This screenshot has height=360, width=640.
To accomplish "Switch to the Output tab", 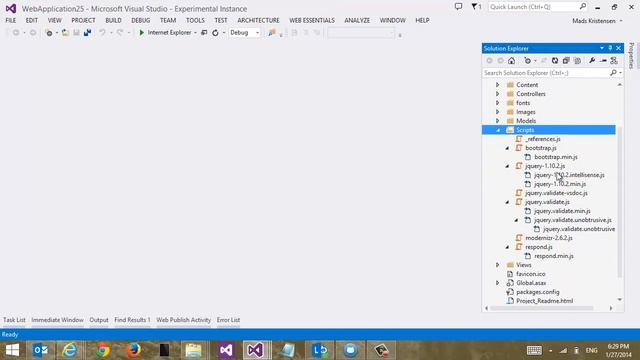I will (99, 320).
